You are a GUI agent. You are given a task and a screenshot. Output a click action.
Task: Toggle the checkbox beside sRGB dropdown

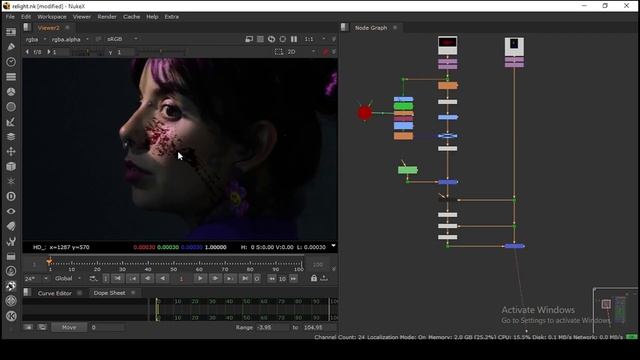[x=98, y=39]
